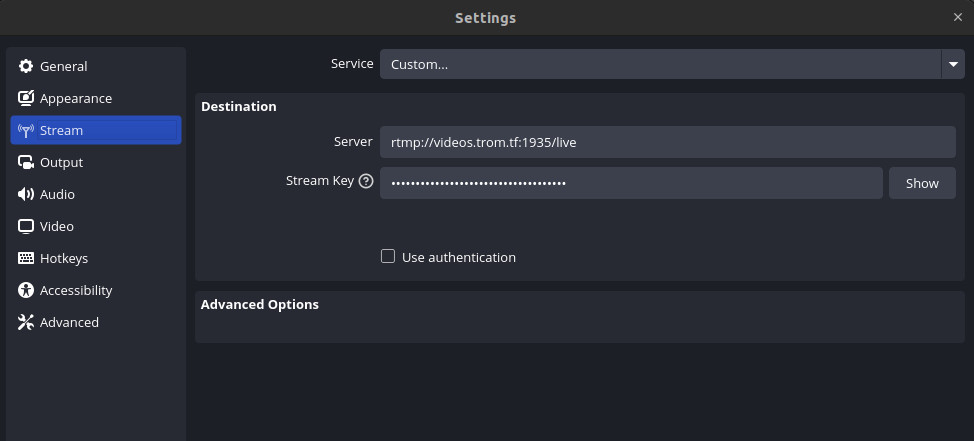Click the Stream Key label
This screenshot has height=441, width=974.
click(319, 181)
